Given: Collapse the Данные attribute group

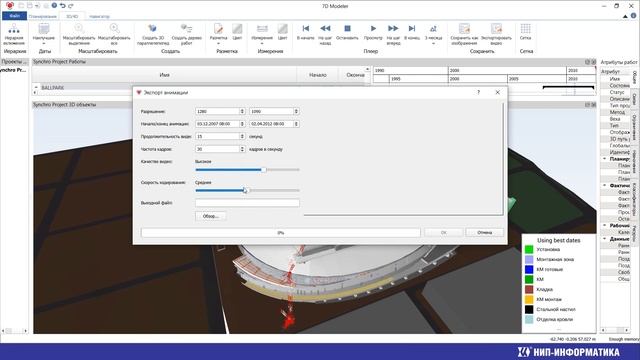Looking at the screenshot, I should [x=604, y=239].
